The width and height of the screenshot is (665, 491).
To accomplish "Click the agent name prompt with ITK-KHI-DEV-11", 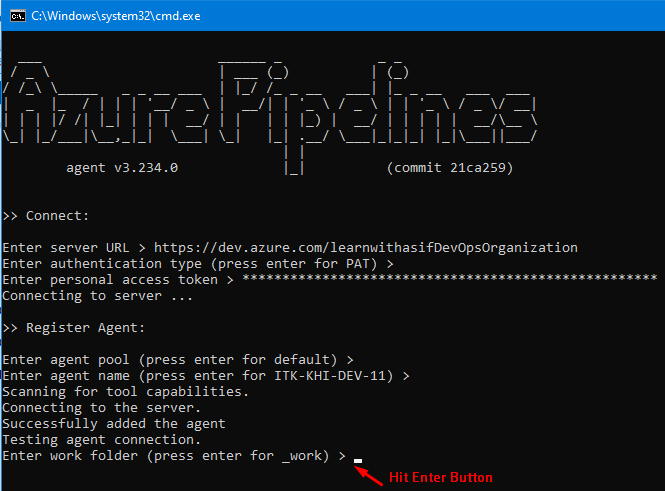I will coord(205,375).
